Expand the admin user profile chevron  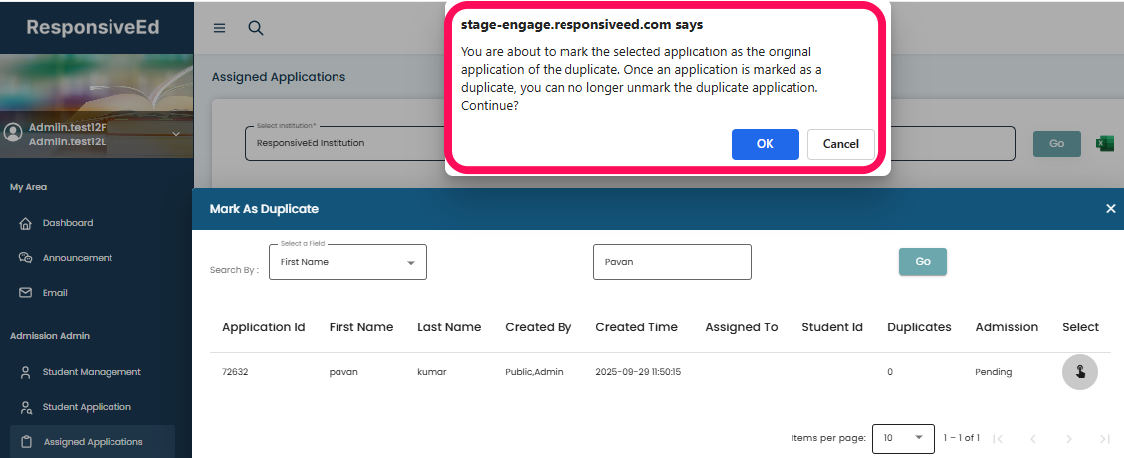[176, 134]
